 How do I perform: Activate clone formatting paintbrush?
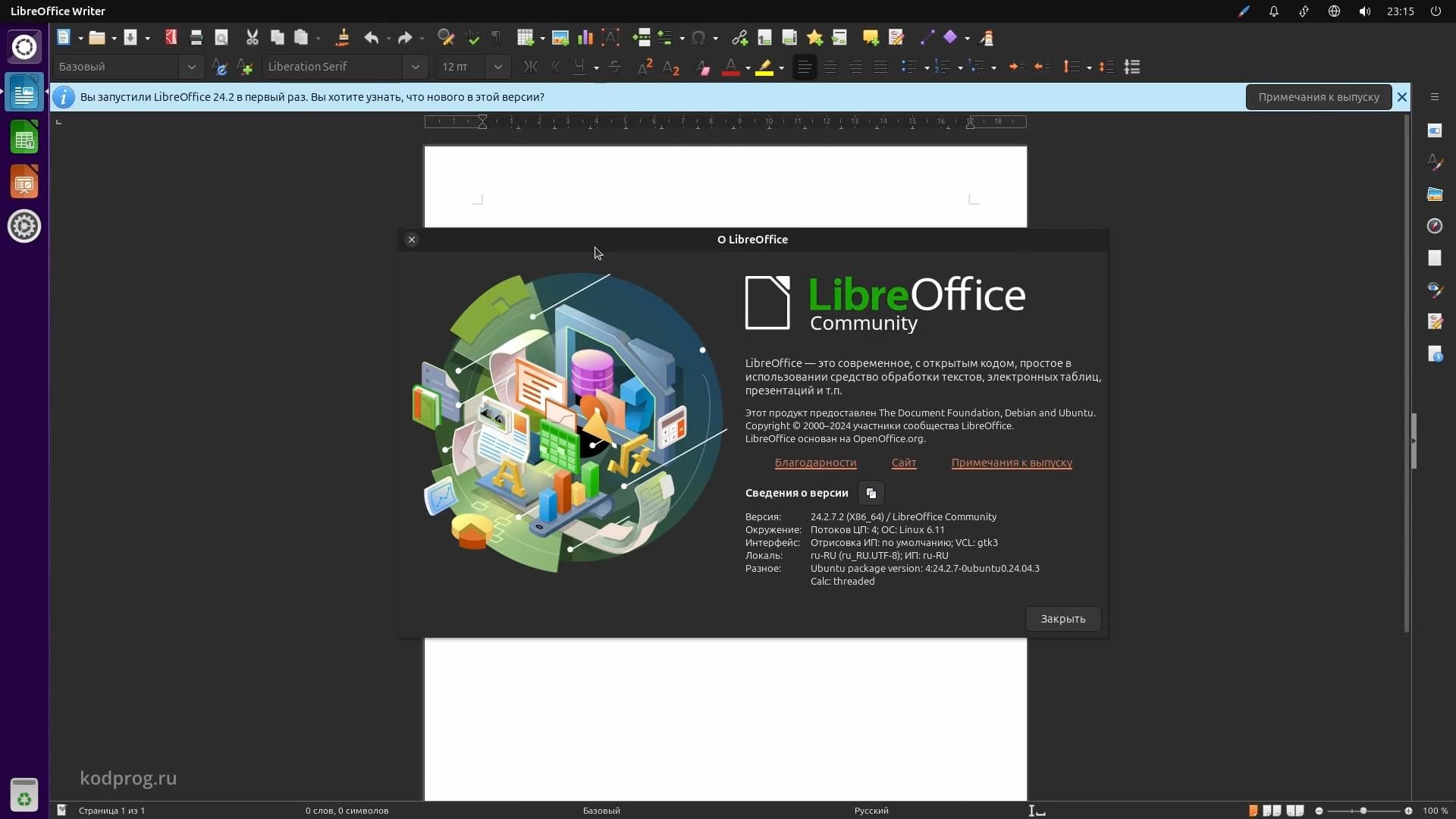click(343, 37)
